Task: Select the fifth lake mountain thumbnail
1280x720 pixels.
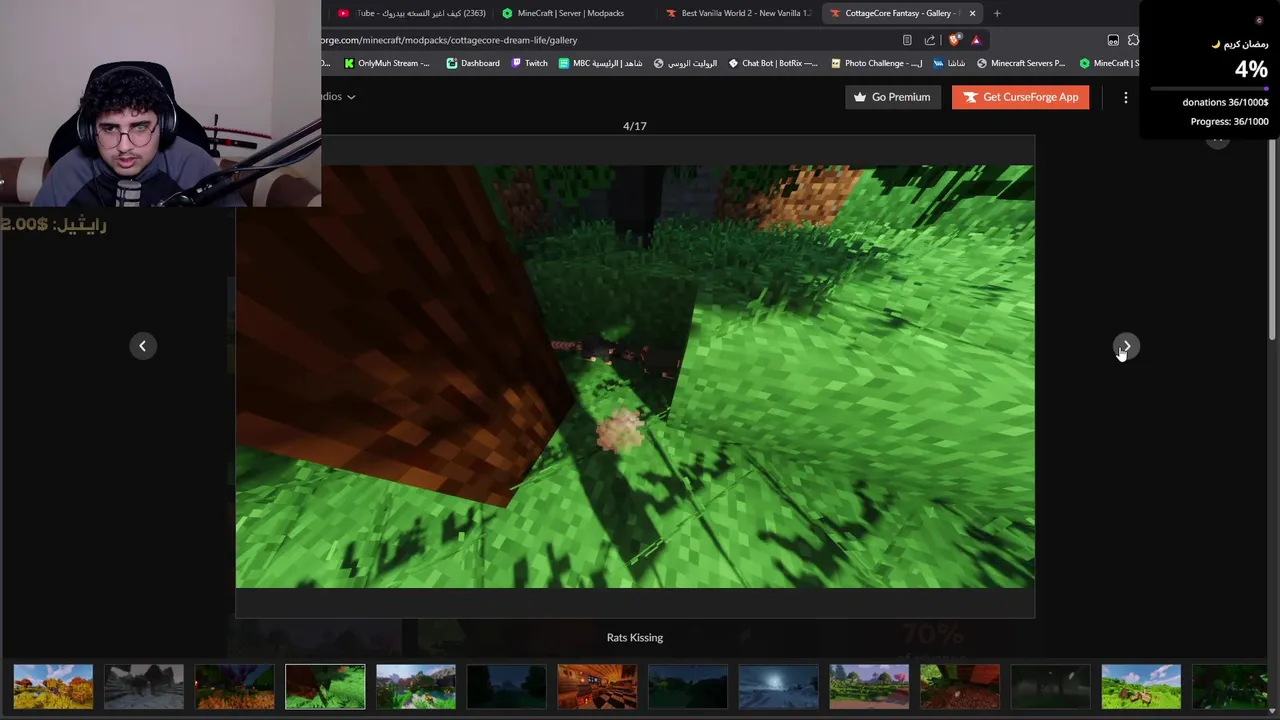Action: pyautogui.click(x=416, y=687)
